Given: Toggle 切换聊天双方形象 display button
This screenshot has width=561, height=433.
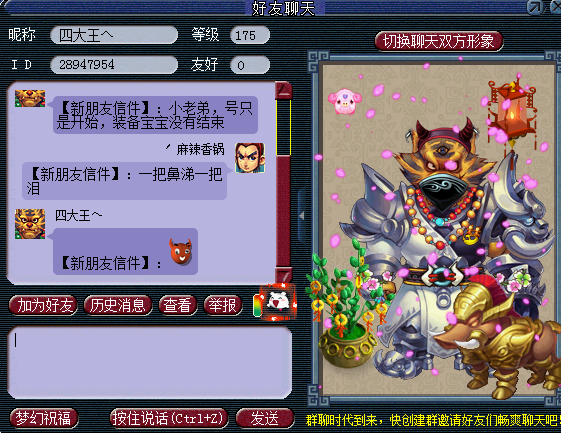Looking at the screenshot, I should 439,41.
